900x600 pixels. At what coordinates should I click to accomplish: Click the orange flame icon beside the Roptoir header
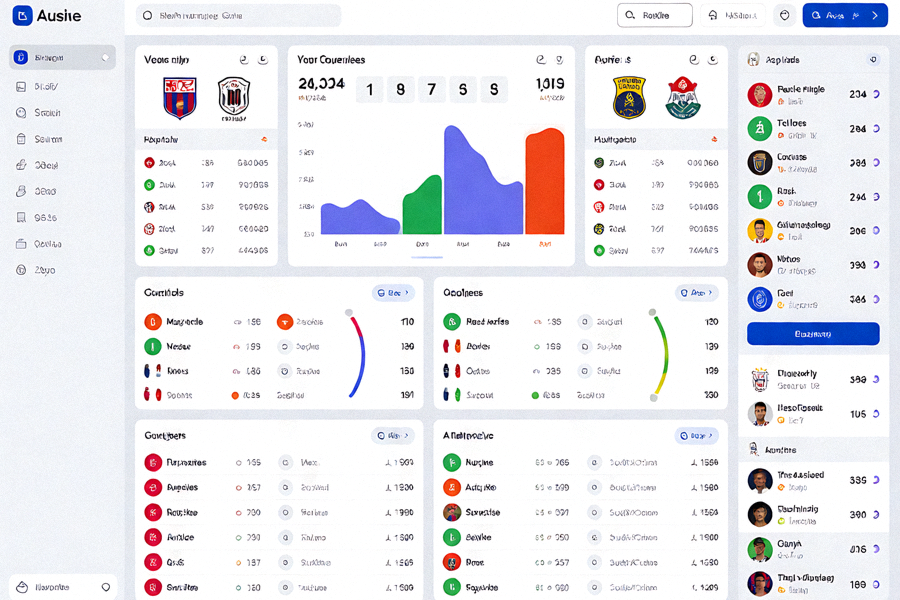pyautogui.click(x=264, y=140)
